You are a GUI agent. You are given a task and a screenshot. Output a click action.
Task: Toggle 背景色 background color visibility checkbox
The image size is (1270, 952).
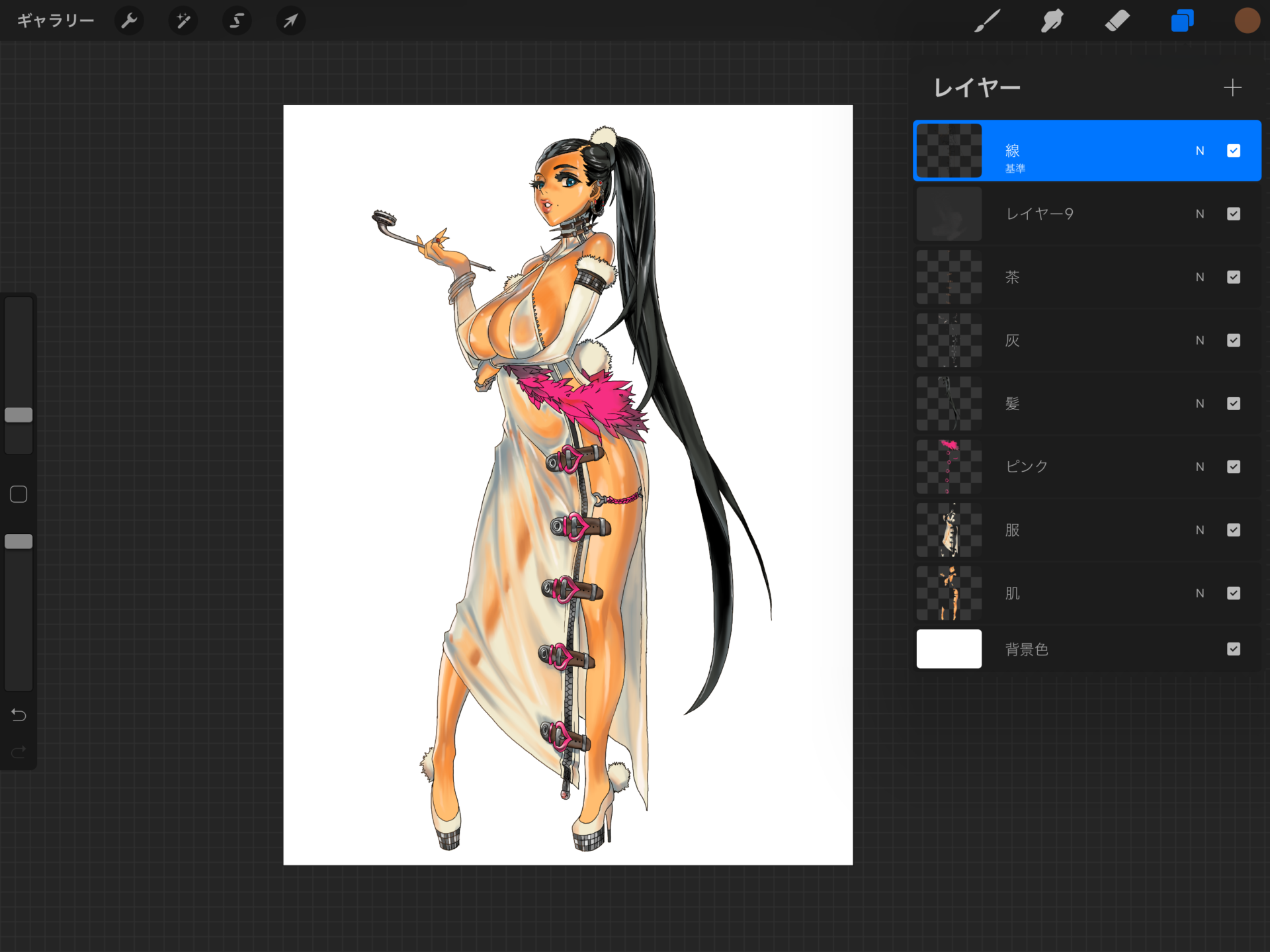(x=1234, y=649)
